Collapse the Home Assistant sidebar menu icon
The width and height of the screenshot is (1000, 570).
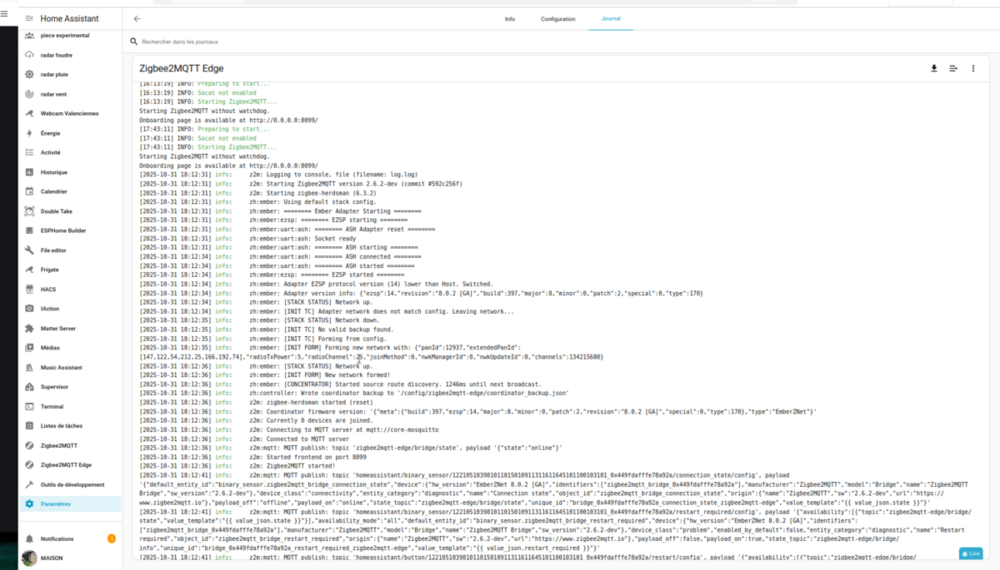29,18
